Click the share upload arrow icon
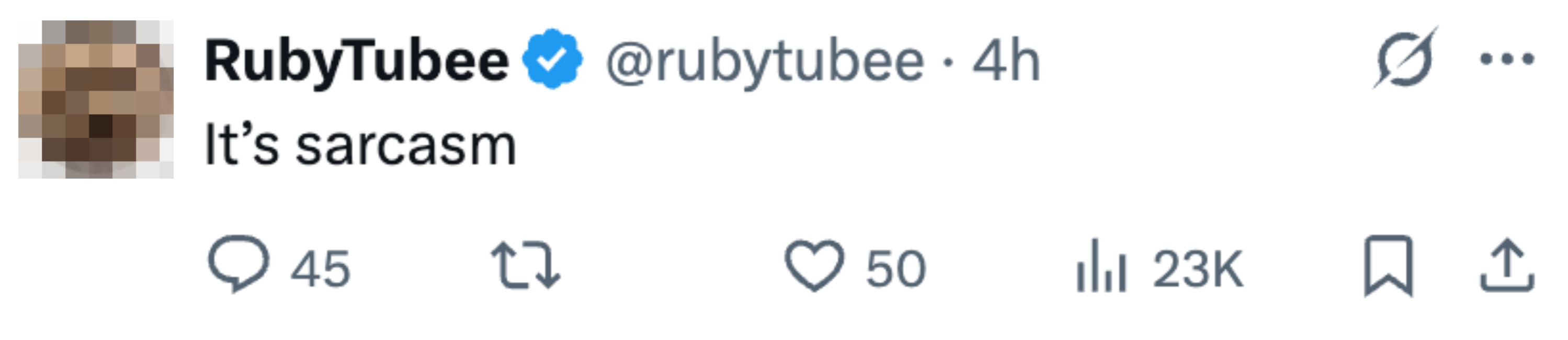This screenshot has width=1568, height=340. (1507, 265)
